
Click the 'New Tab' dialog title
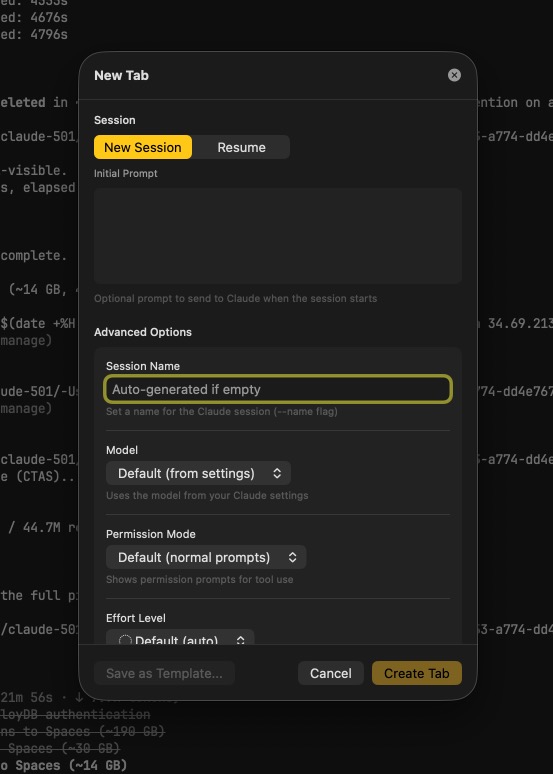coord(121,76)
